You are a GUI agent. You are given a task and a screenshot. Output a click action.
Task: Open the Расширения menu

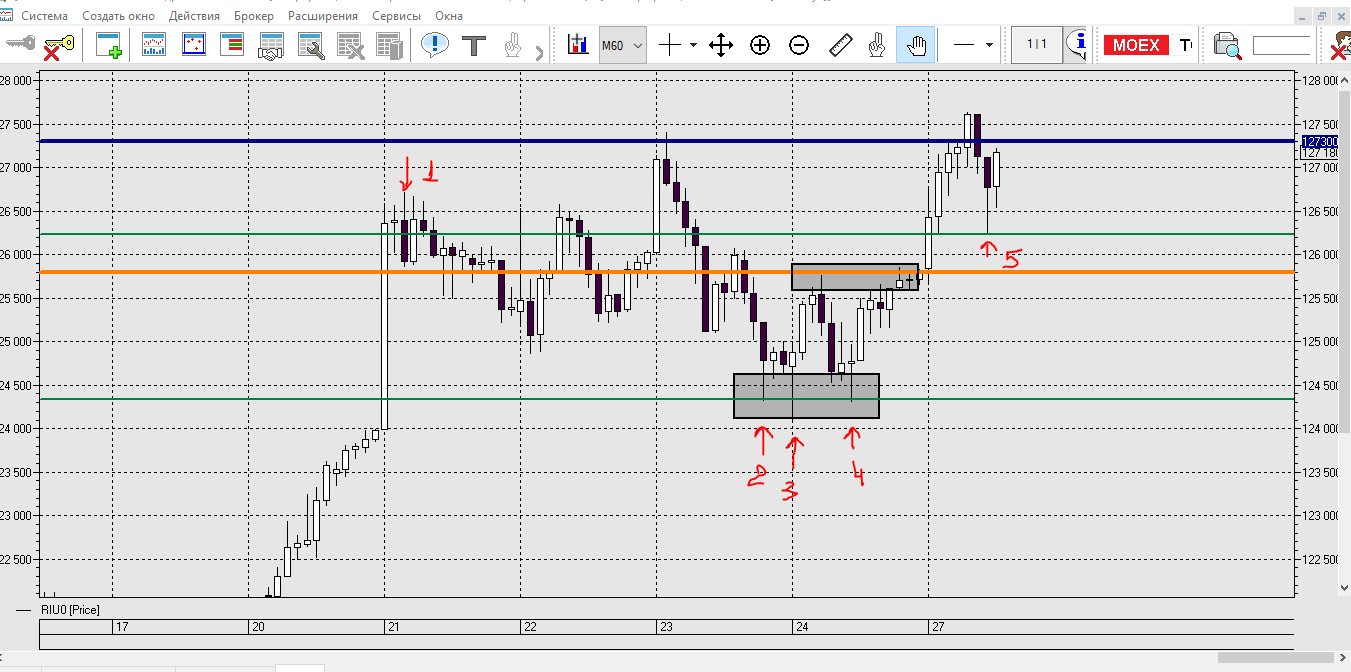pos(323,16)
